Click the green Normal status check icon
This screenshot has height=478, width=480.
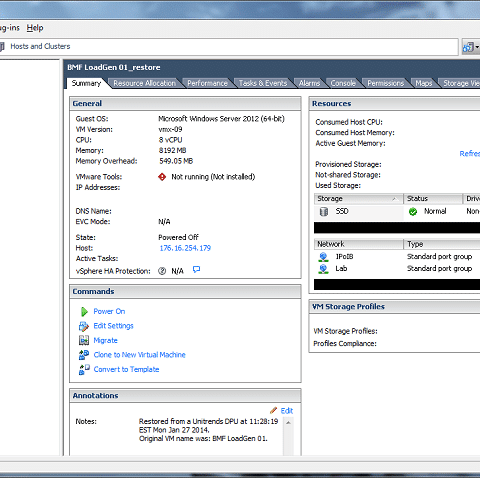pos(413,212)
